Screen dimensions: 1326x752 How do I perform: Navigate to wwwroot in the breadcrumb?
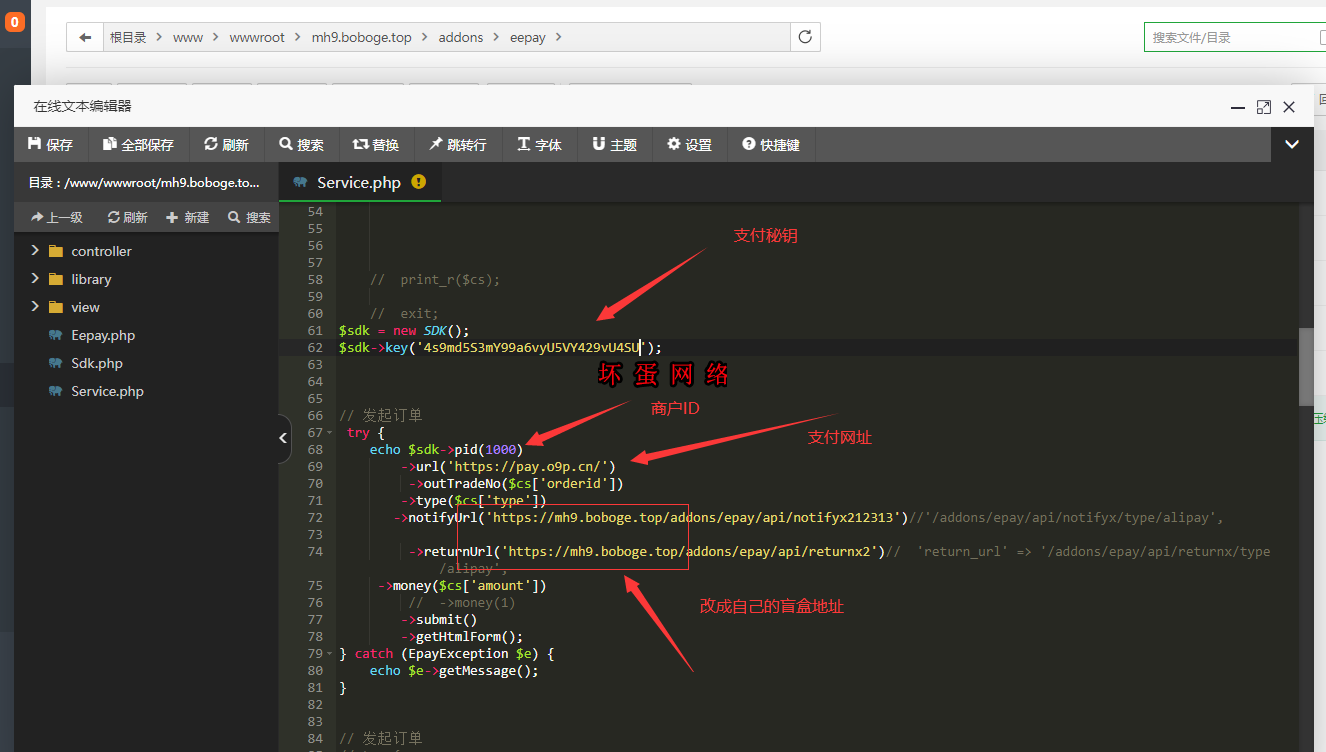click(x=257, y=37)
